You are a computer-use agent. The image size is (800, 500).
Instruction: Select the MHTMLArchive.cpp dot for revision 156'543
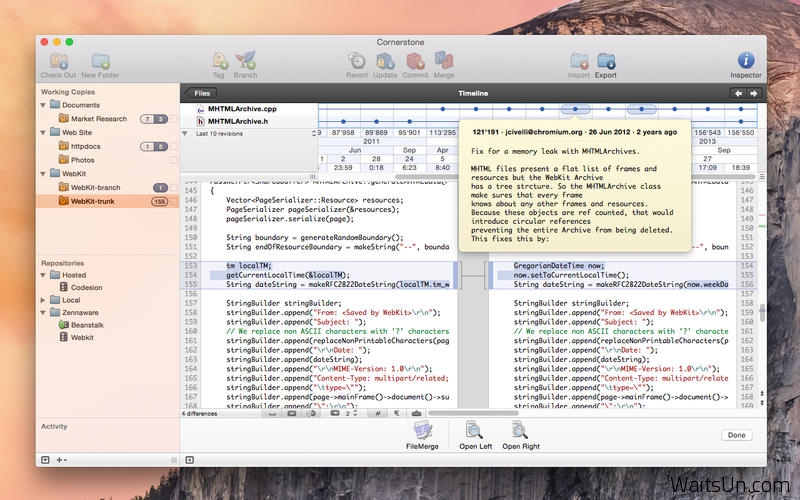[708, 109]
